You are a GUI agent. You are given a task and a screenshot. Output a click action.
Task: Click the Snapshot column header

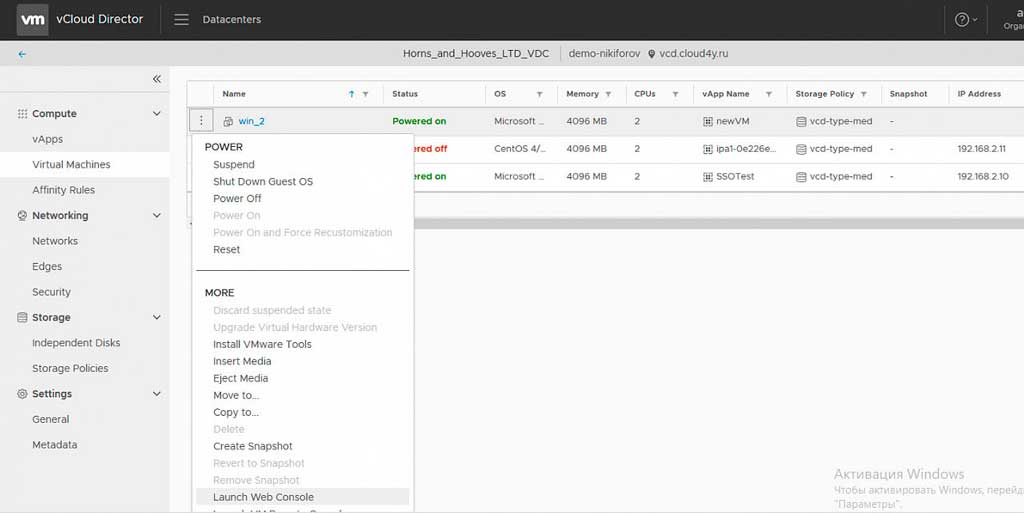tap(908, 94)
